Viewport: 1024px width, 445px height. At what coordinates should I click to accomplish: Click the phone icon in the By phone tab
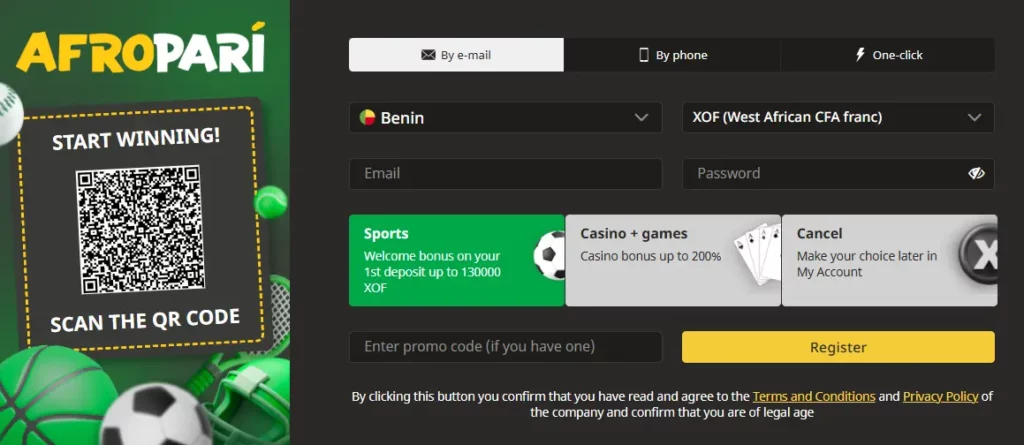click(x=644, y=55)
